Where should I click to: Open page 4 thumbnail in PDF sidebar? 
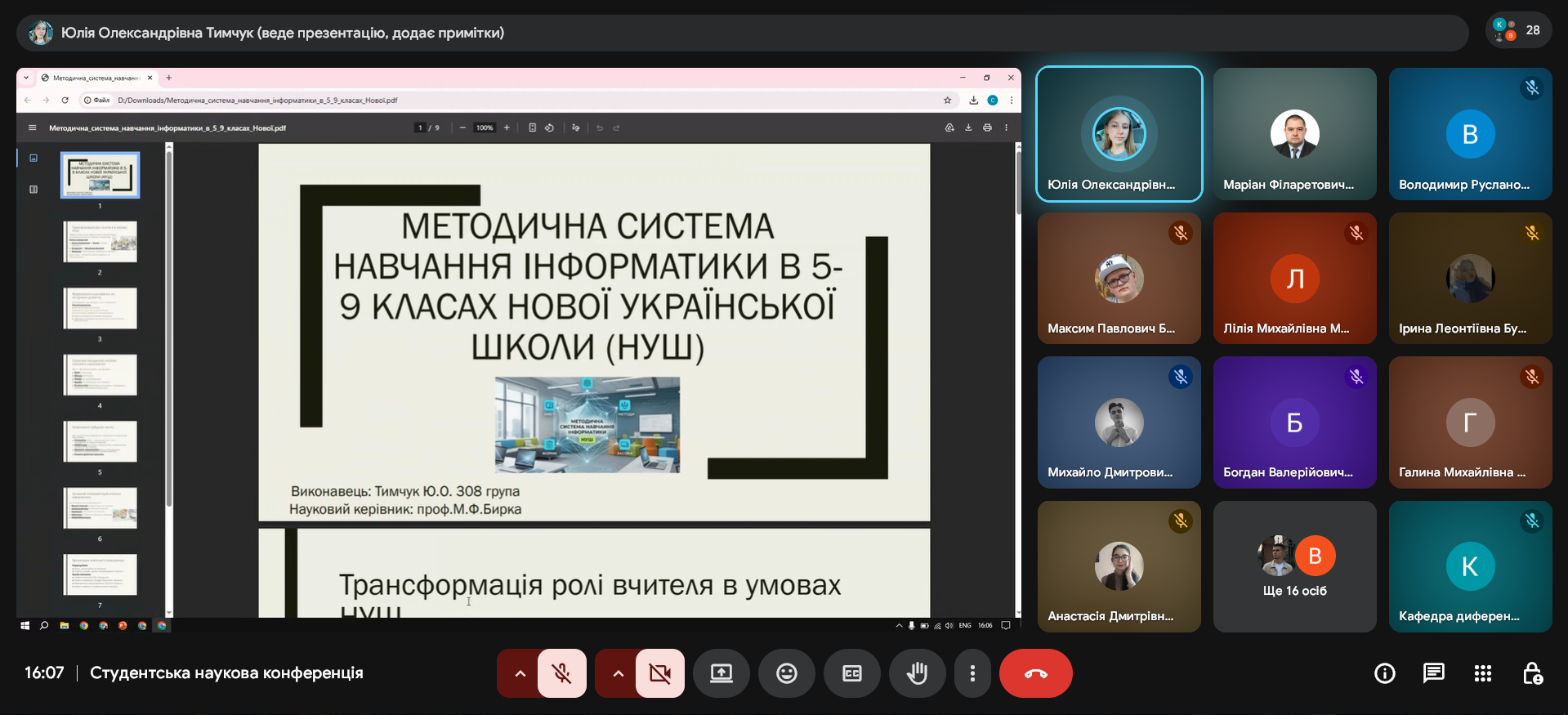[100, 374]
